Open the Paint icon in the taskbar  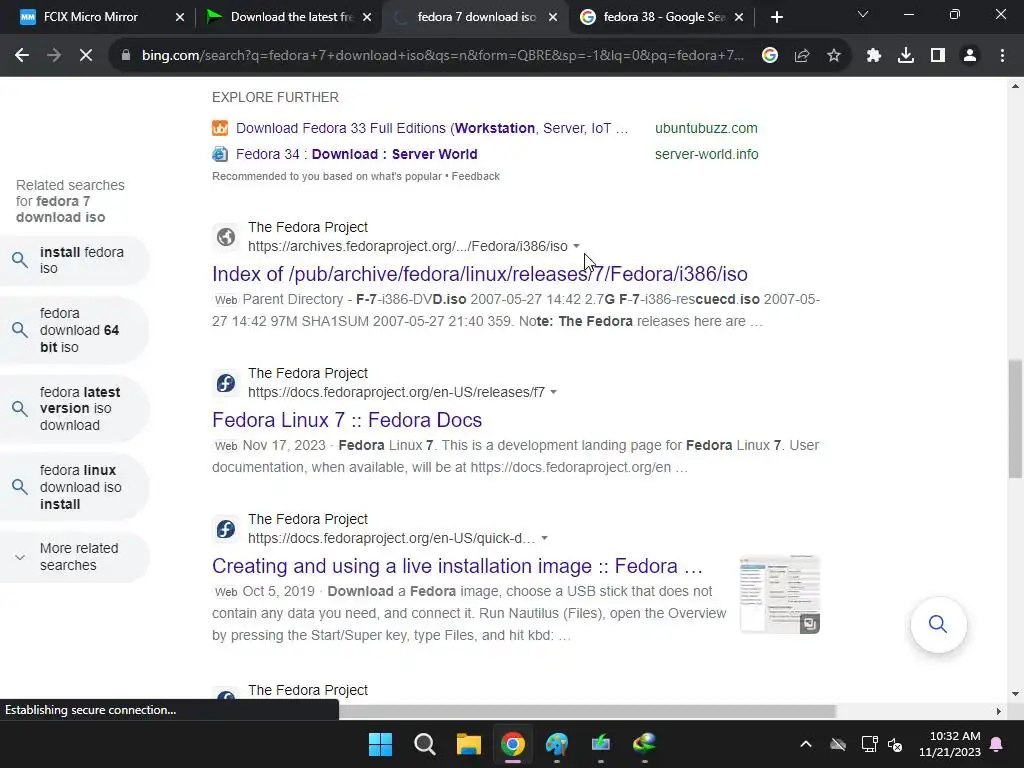pyautogui.click(x=556, y=744)
